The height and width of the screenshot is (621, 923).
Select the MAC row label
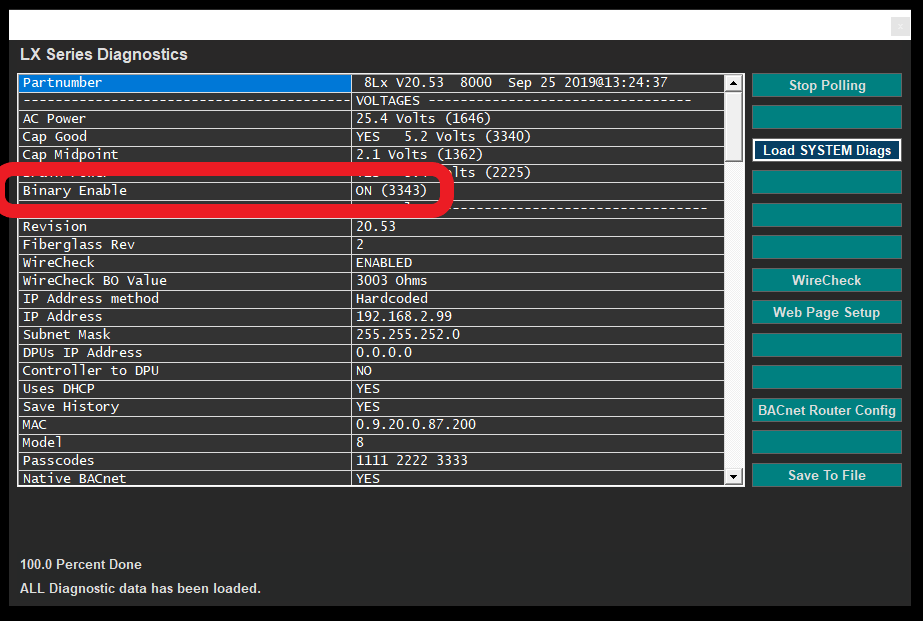[34, 424]
